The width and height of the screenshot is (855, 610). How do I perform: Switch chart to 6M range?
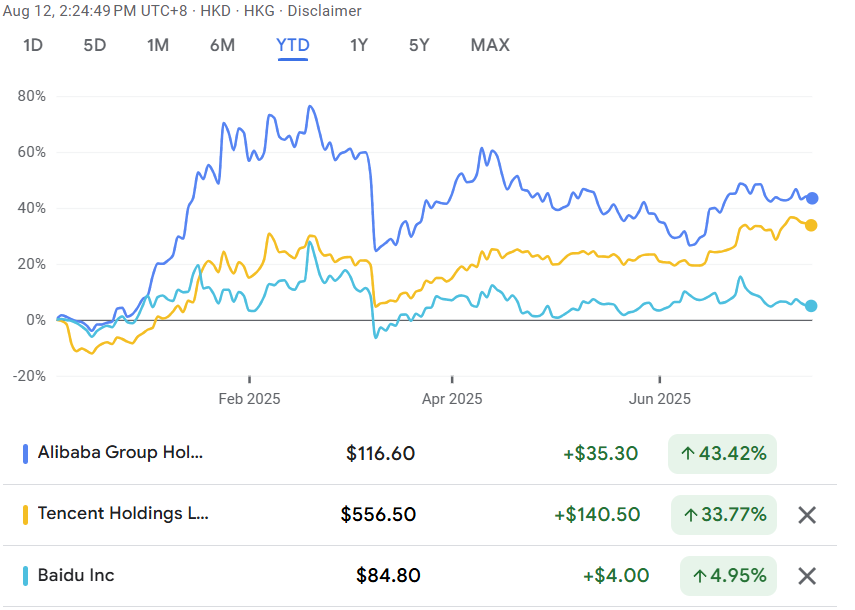tap(222, 45)
